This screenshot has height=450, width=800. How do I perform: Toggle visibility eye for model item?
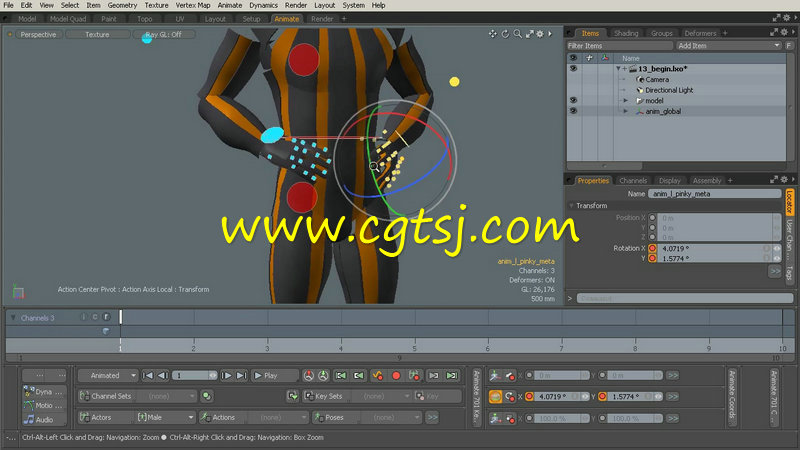pos(573,101)
